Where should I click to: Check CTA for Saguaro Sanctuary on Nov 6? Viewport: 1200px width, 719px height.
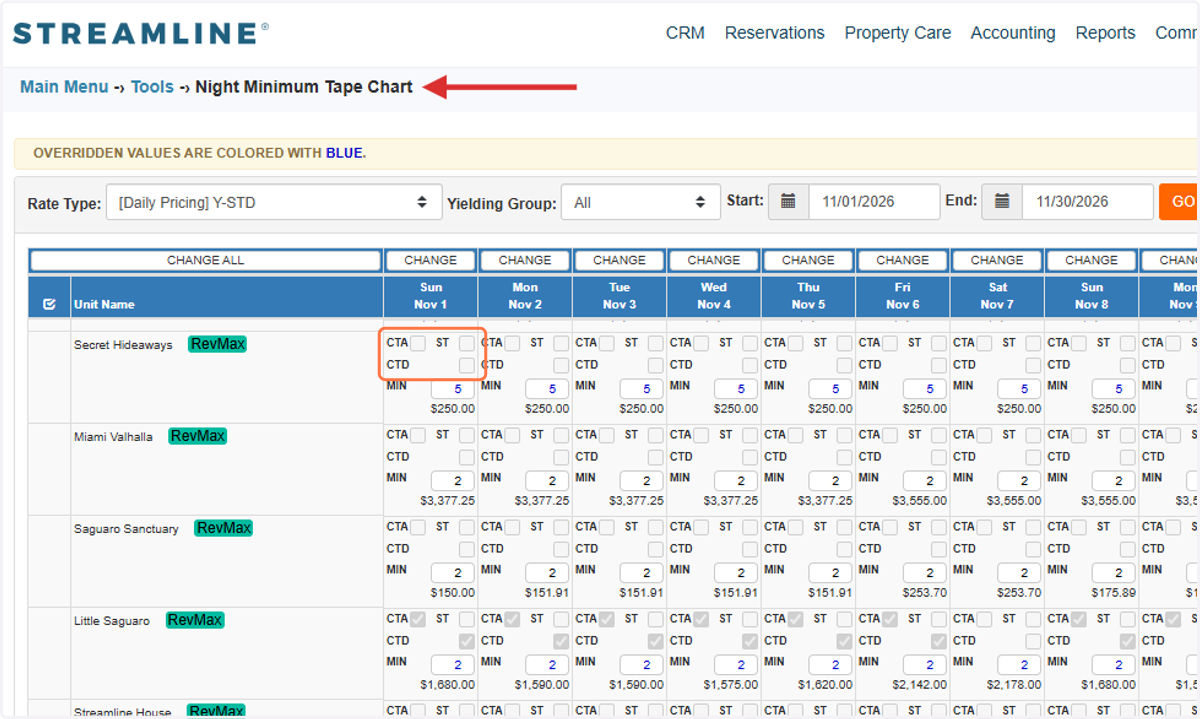tap(889, 527)
